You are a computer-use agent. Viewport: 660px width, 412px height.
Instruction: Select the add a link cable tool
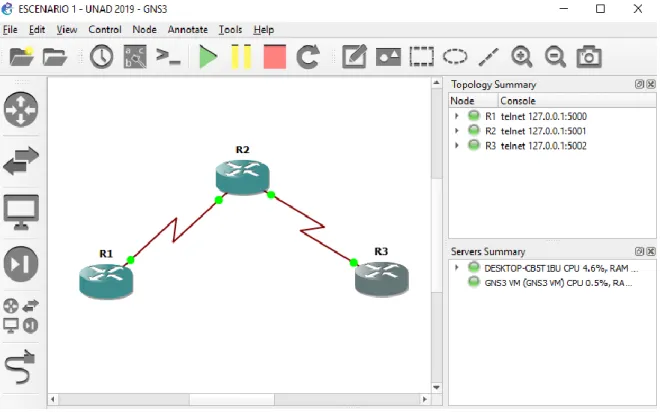pos(20,367)
